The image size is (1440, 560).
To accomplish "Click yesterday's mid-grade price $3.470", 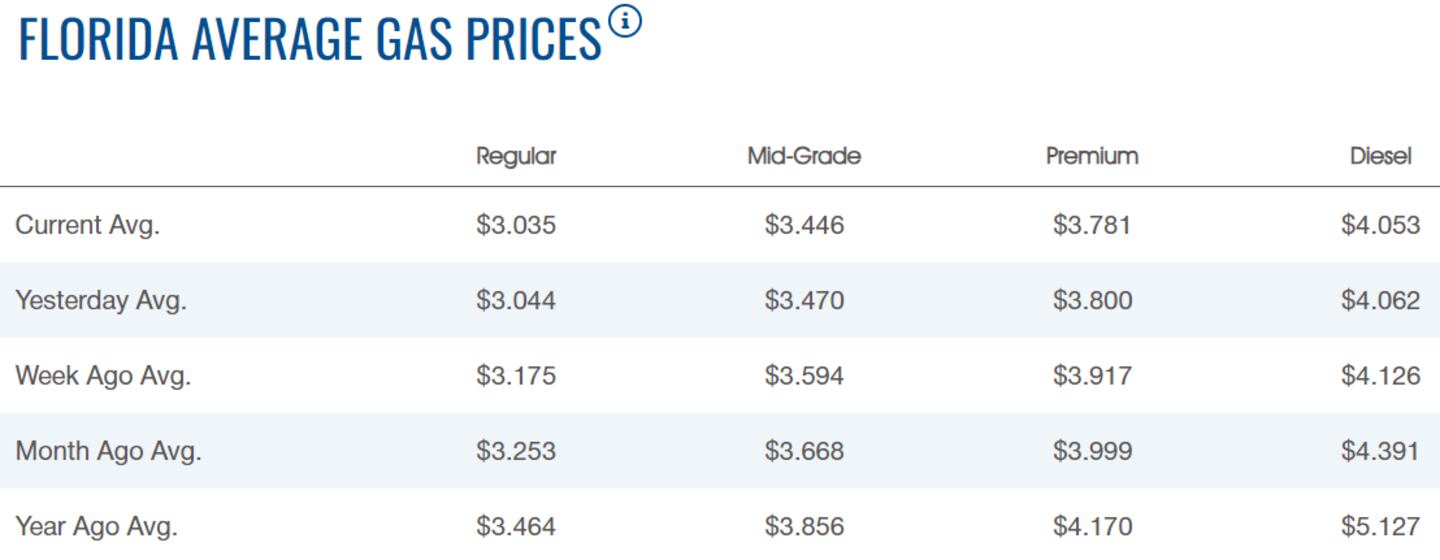I will tap(804, 300).
